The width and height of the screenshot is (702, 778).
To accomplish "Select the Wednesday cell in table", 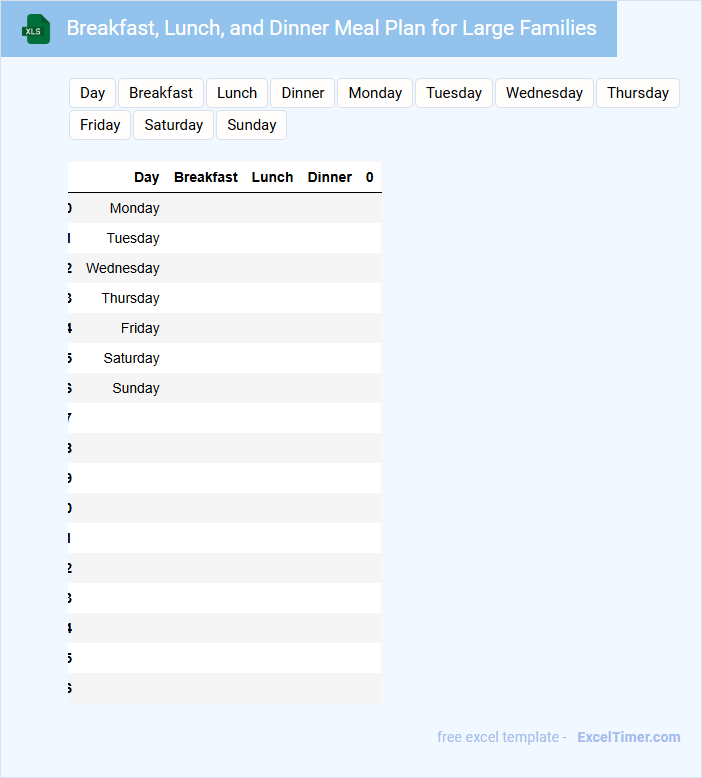I will [x=123, y=268].
